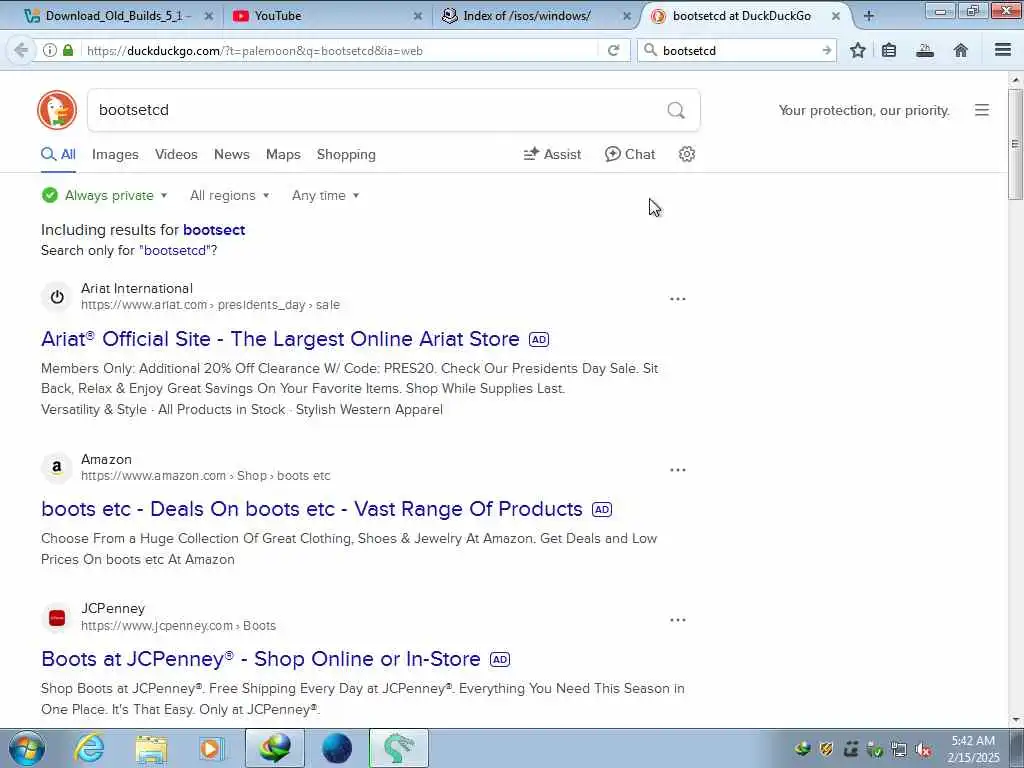Screen dimensions: 1024x768
Task: Open search settings gear icon
Action: [x=686, y=154]
